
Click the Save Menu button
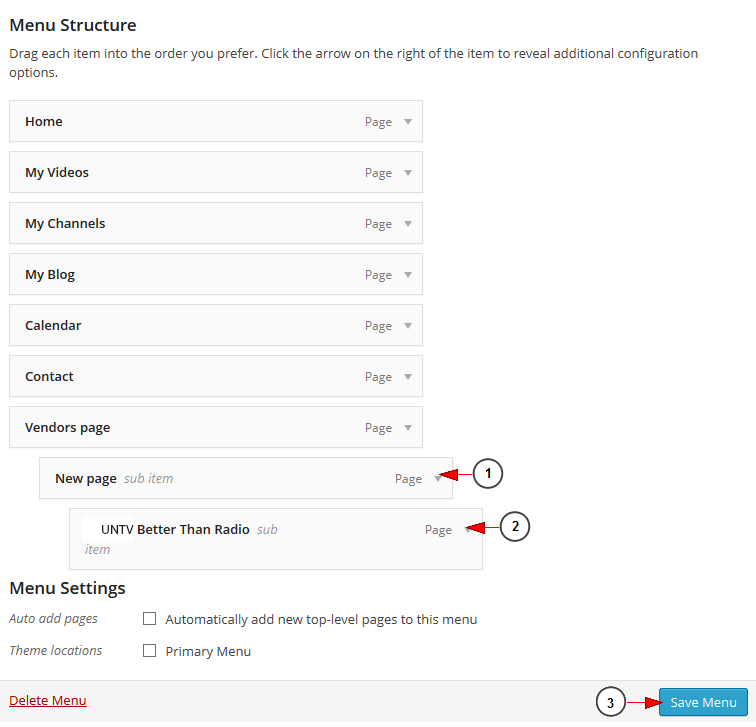(x=703, y=702)
